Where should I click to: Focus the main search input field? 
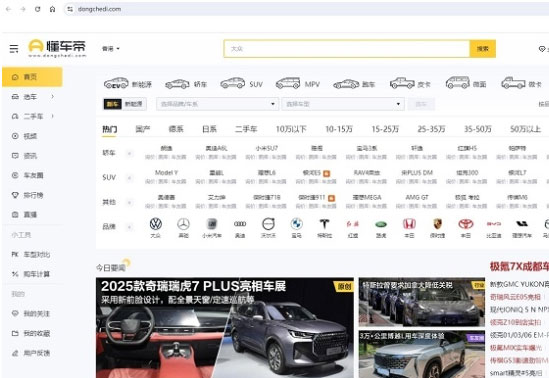pyautogui.click(x=347, y=49)
